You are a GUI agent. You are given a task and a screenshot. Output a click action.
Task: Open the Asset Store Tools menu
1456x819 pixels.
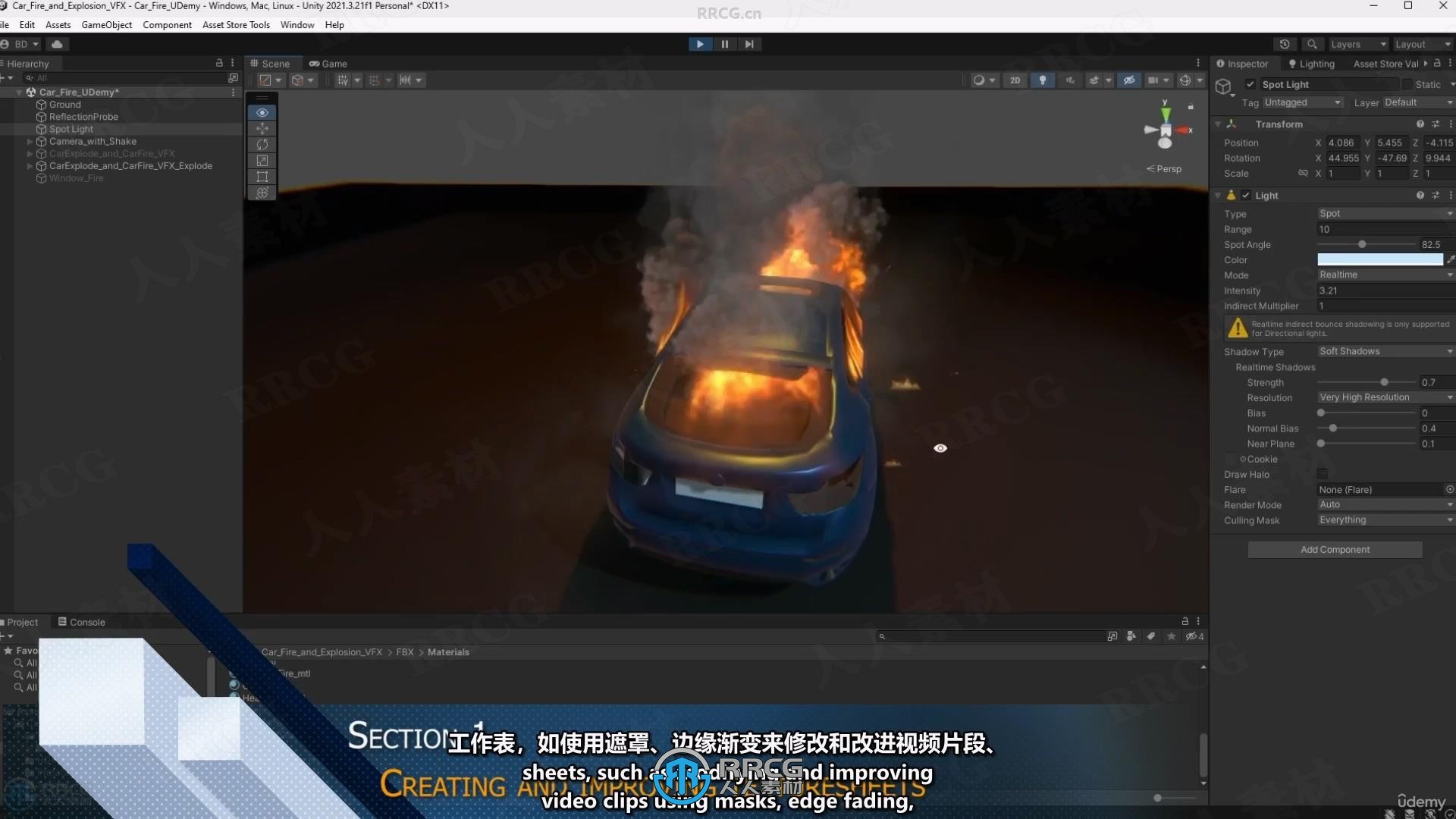coord(236,24)
